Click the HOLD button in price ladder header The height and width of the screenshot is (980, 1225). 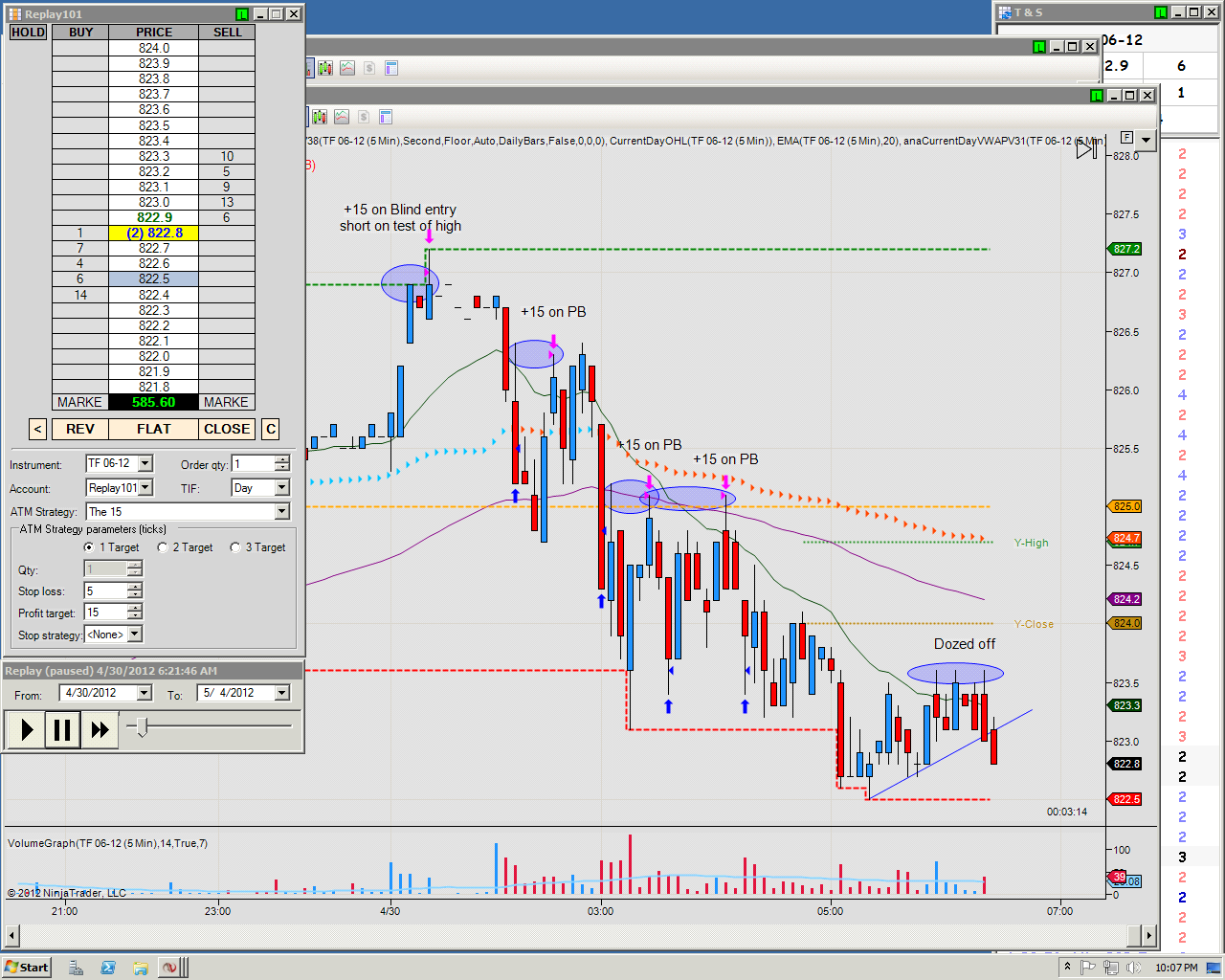(x=29, y=32)
